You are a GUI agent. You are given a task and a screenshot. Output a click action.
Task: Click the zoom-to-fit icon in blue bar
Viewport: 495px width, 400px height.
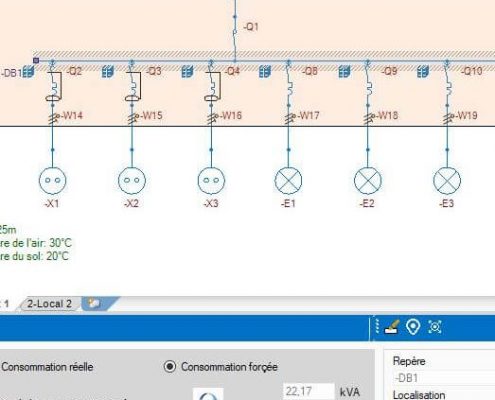pos(435,327)
